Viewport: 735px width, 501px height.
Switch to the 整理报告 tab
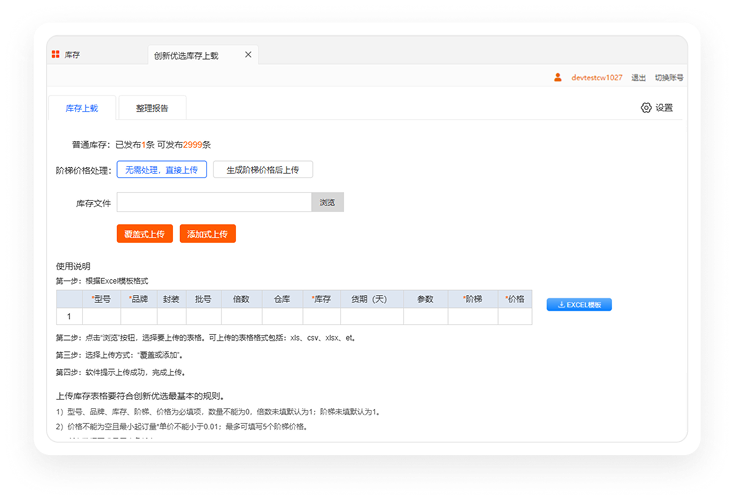tap(152, 108)
